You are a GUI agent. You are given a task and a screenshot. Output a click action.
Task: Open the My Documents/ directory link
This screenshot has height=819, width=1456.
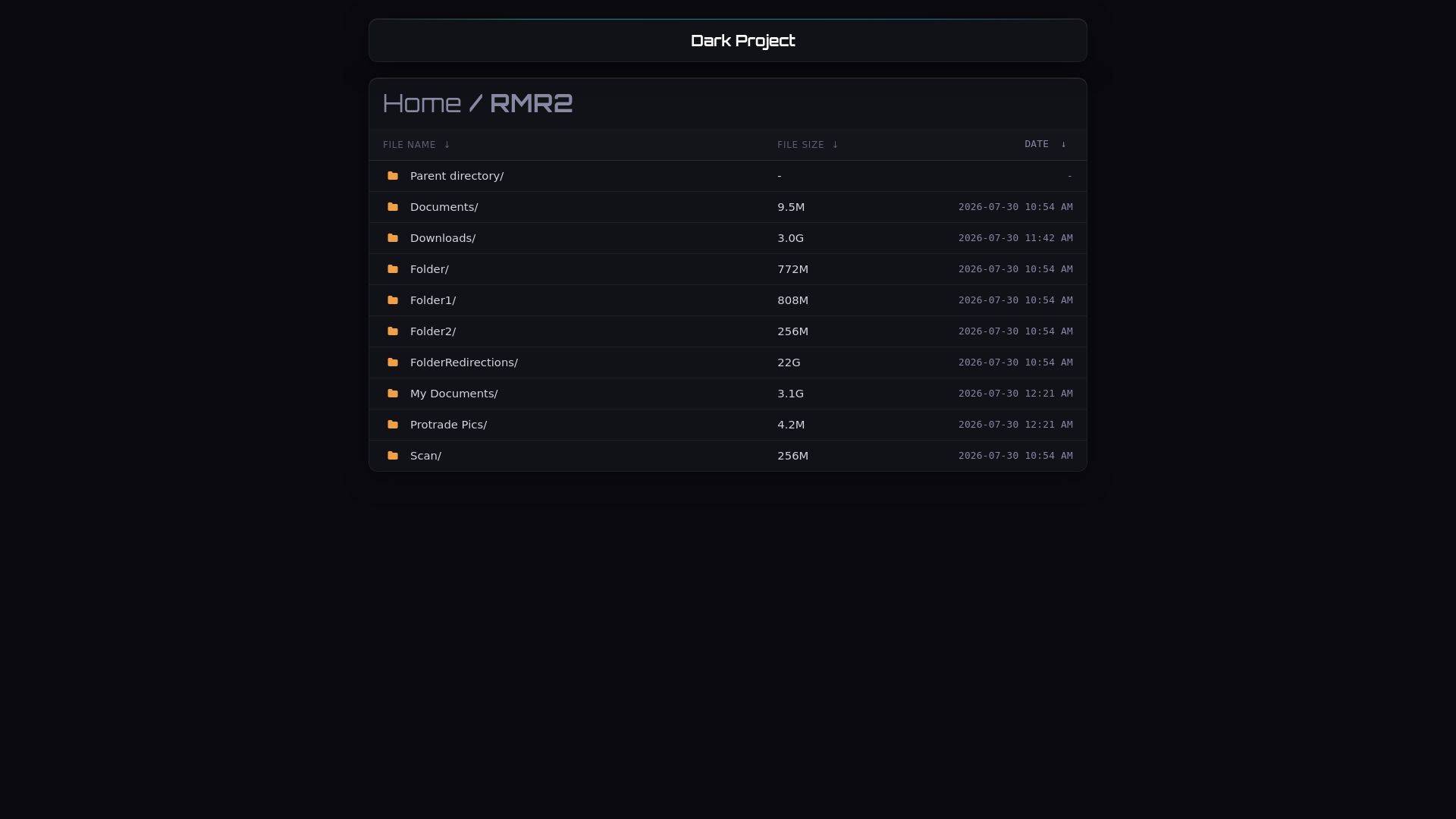pos(453,394)
